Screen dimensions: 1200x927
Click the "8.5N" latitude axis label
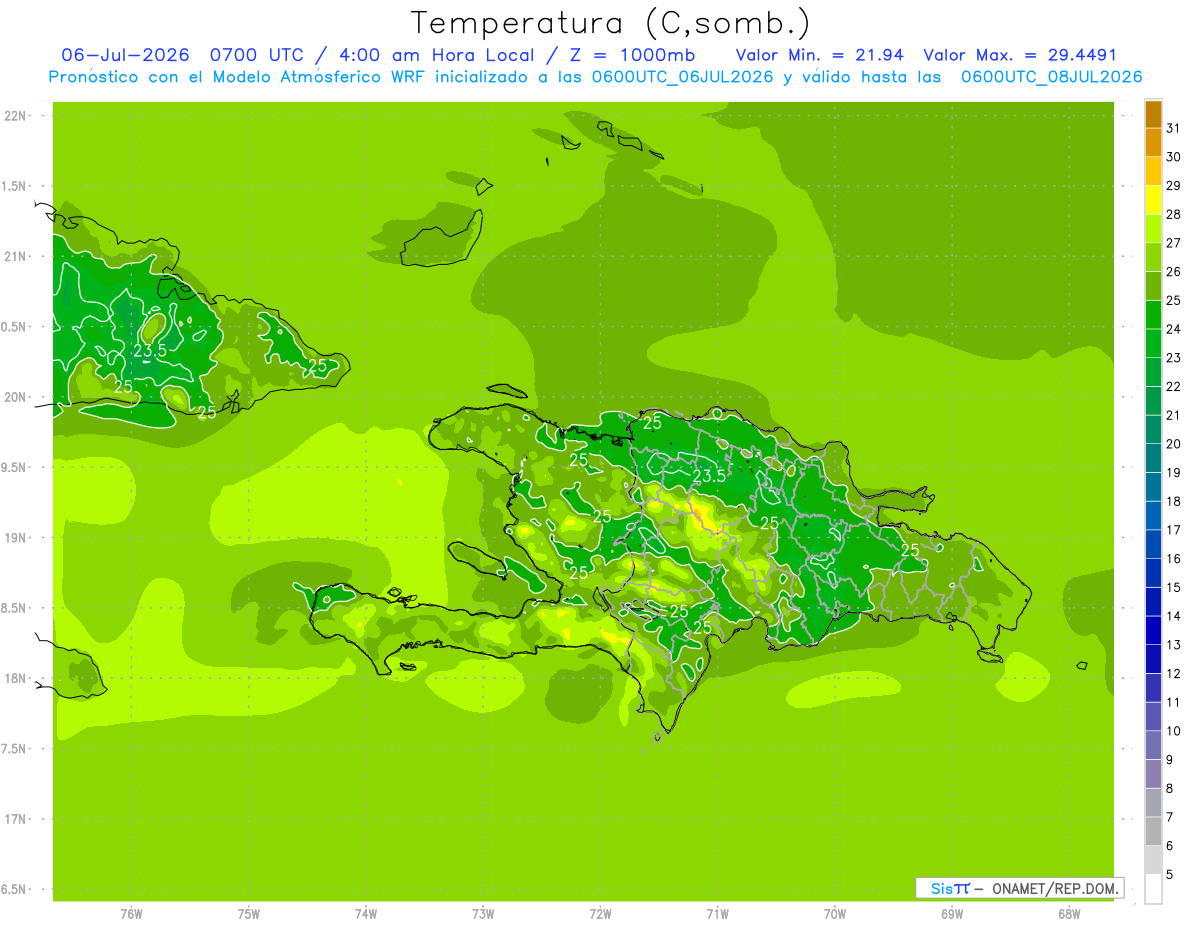click(x=15, y=608)
